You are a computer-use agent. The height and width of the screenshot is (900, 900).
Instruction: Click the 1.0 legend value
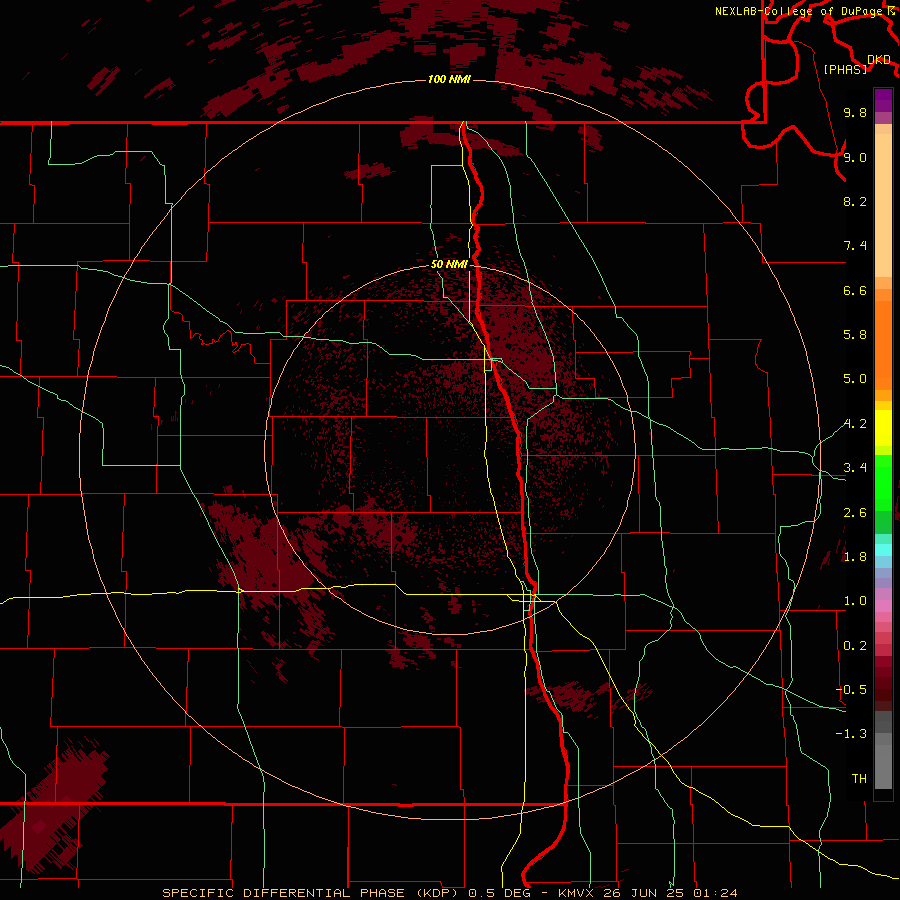855,601
